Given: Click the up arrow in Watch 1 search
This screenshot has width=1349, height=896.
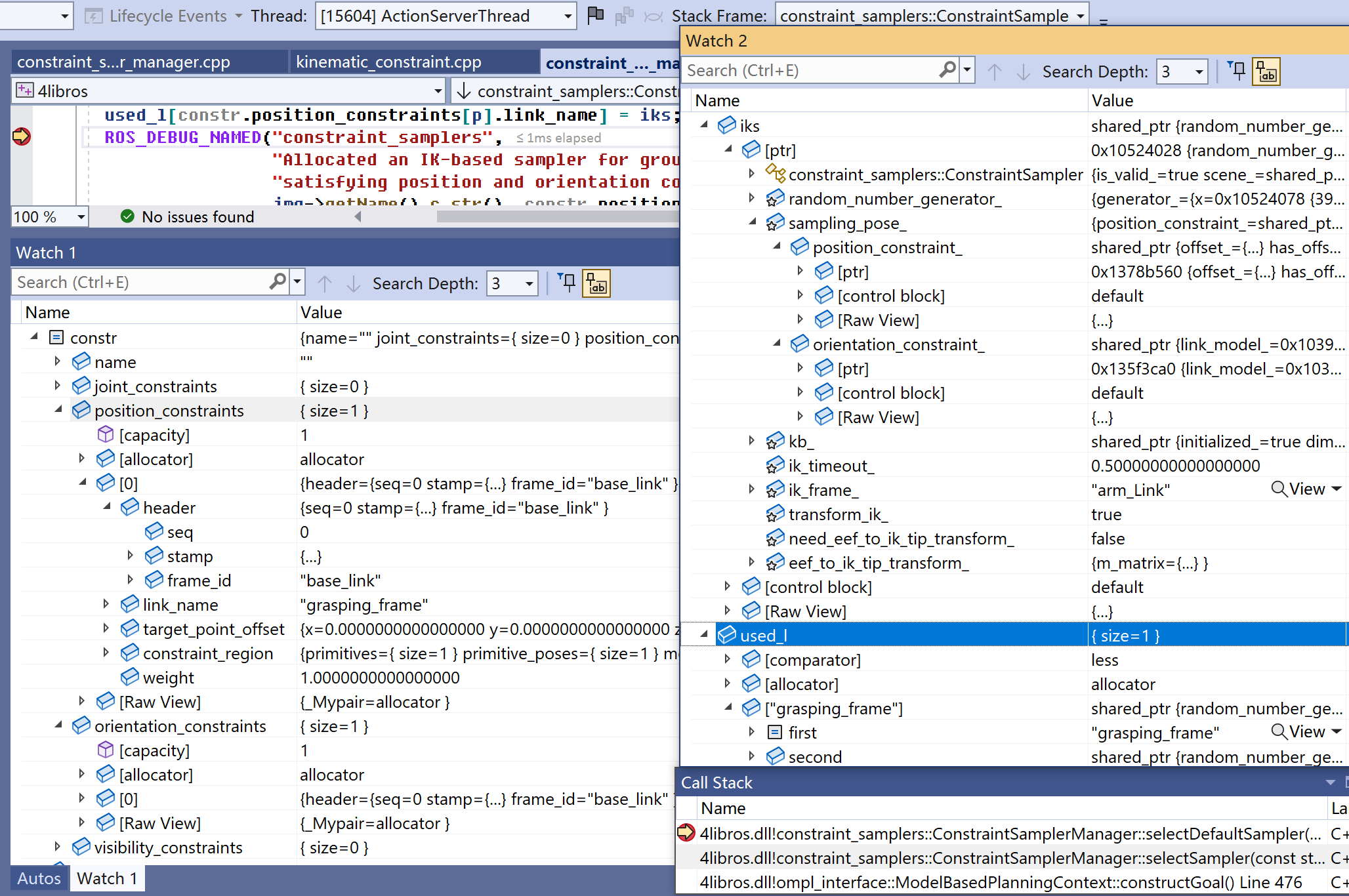Looking at the screenshot, I should (325, 283).
